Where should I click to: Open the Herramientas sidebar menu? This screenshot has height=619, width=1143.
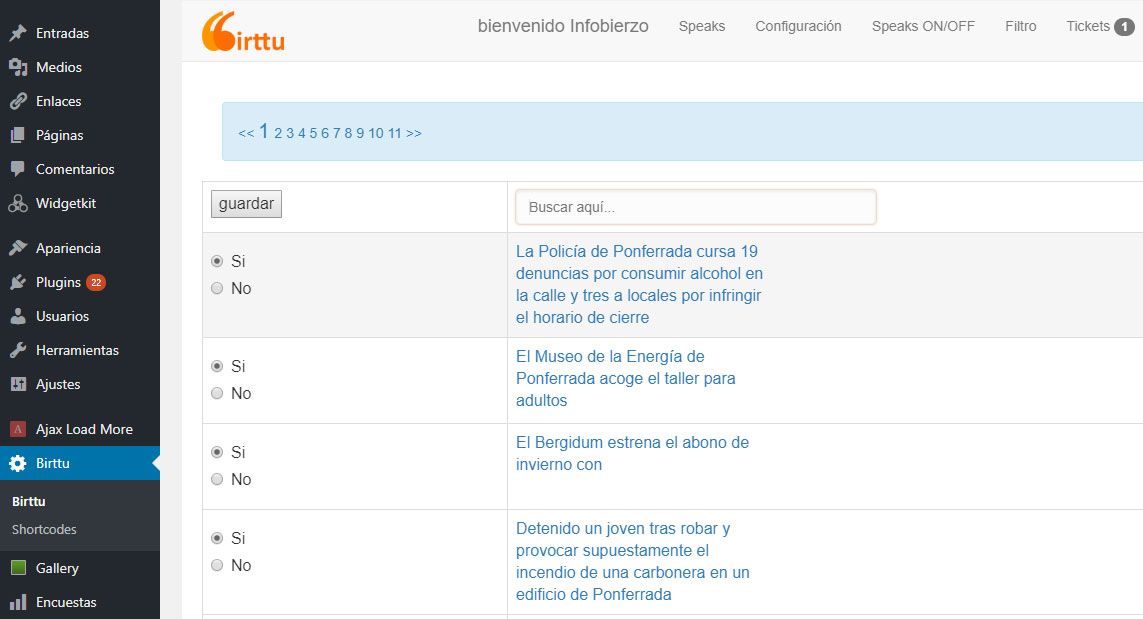pyautogui.click(x=79, y=350)
